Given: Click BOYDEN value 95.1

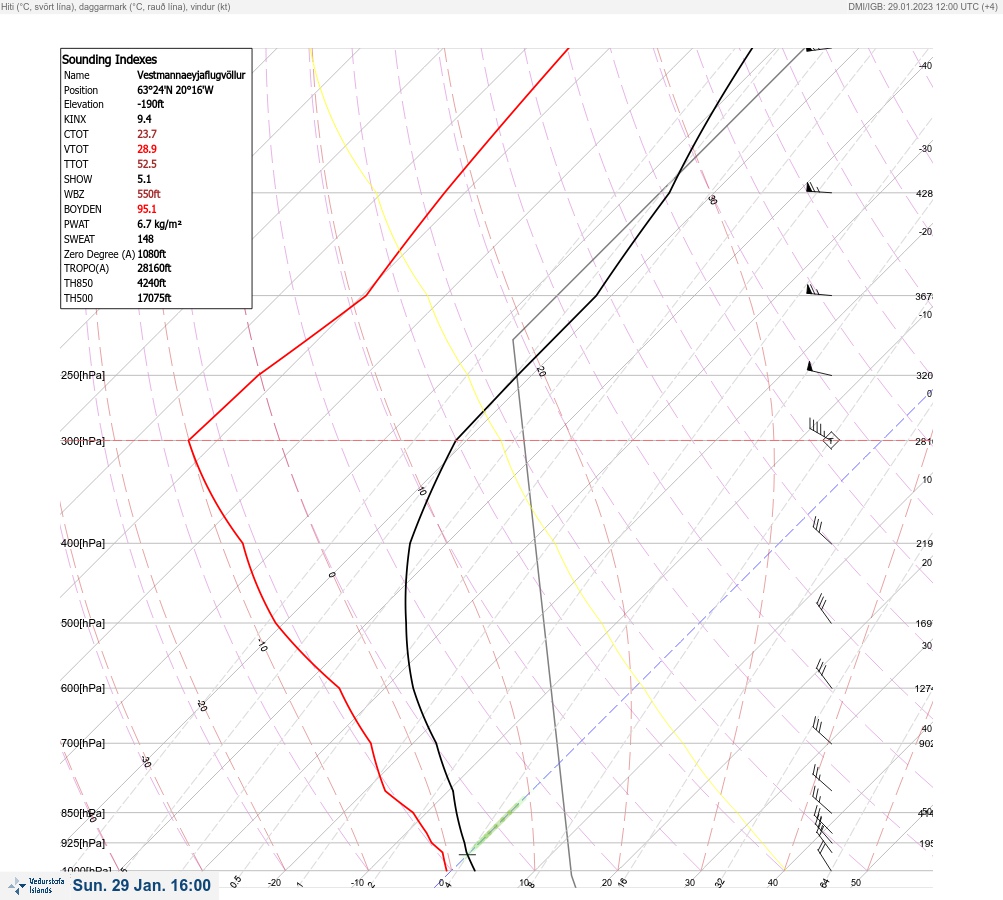Looking at the screenshot, I should coord(146,209).
